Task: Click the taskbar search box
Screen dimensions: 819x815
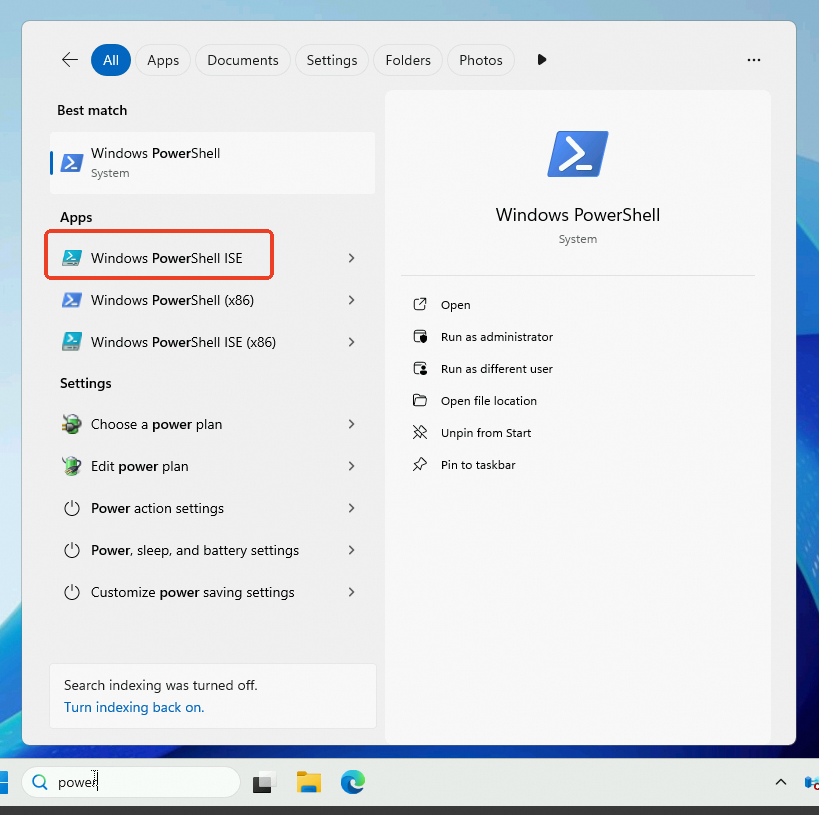Action: tap(131, 782)
